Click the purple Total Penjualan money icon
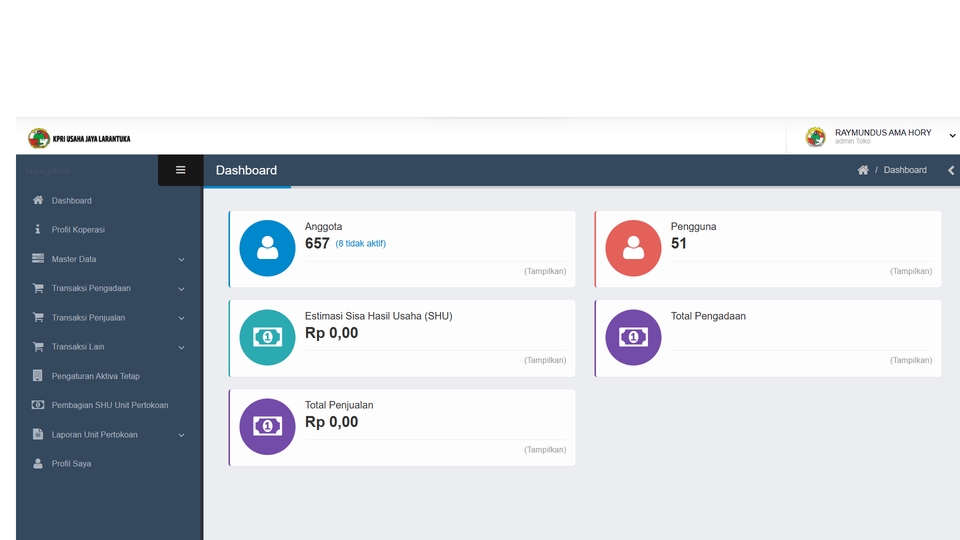Screen dimensions: 960x540 [267, 427]
